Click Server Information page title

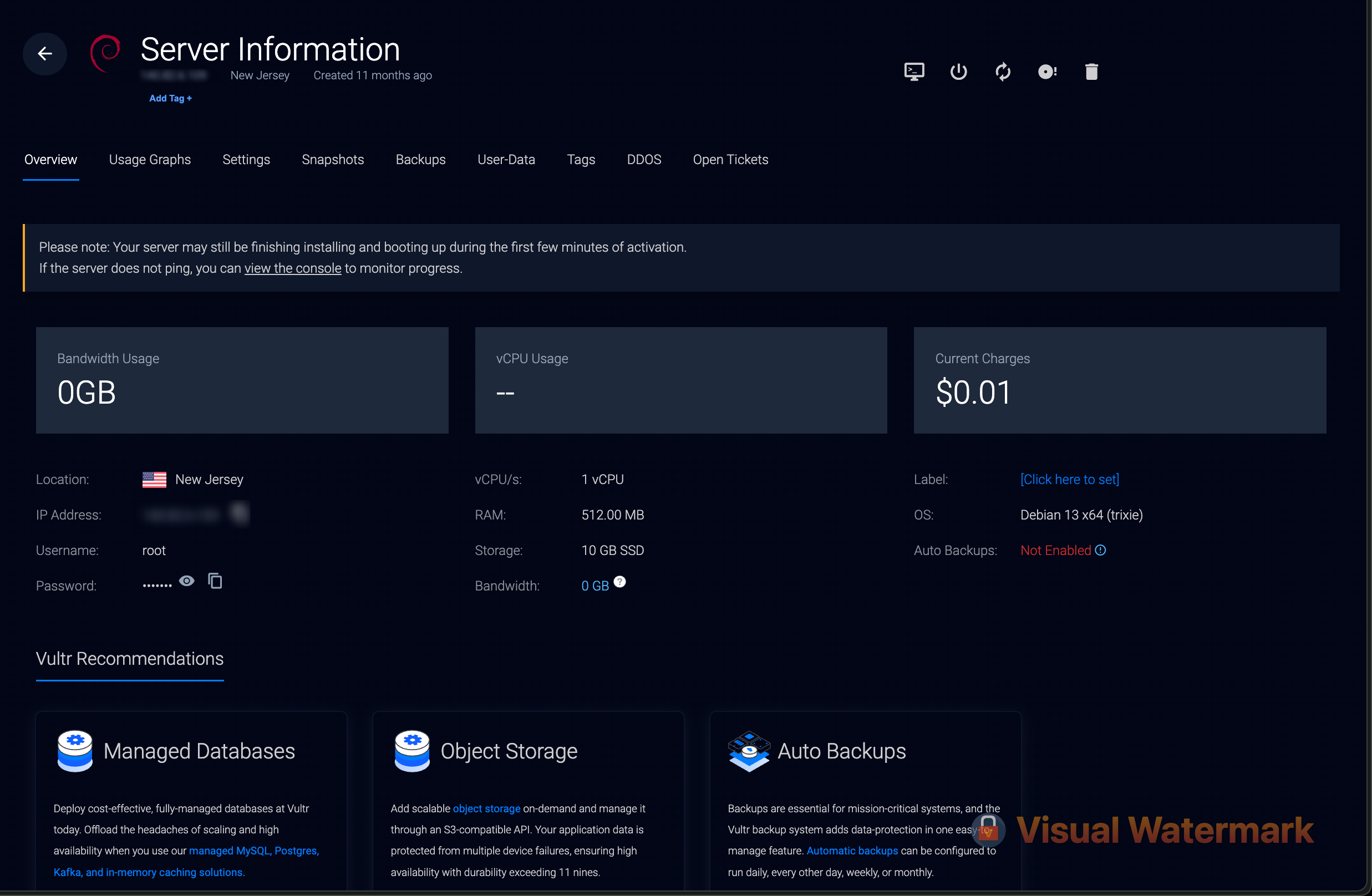point(271,49)
